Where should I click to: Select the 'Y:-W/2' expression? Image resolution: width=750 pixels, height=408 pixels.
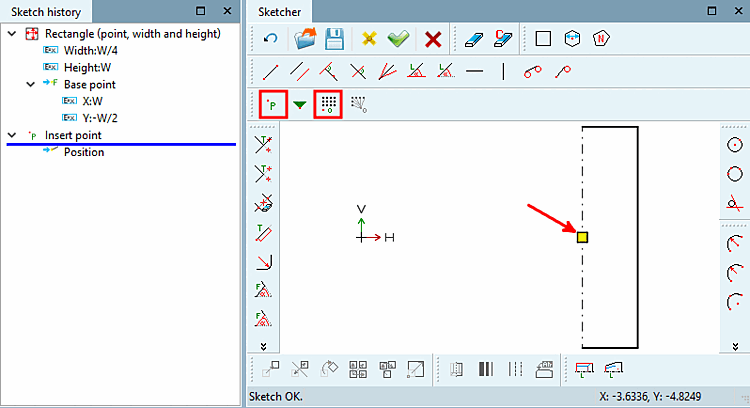pyautogui.click(x=99, y=118)
